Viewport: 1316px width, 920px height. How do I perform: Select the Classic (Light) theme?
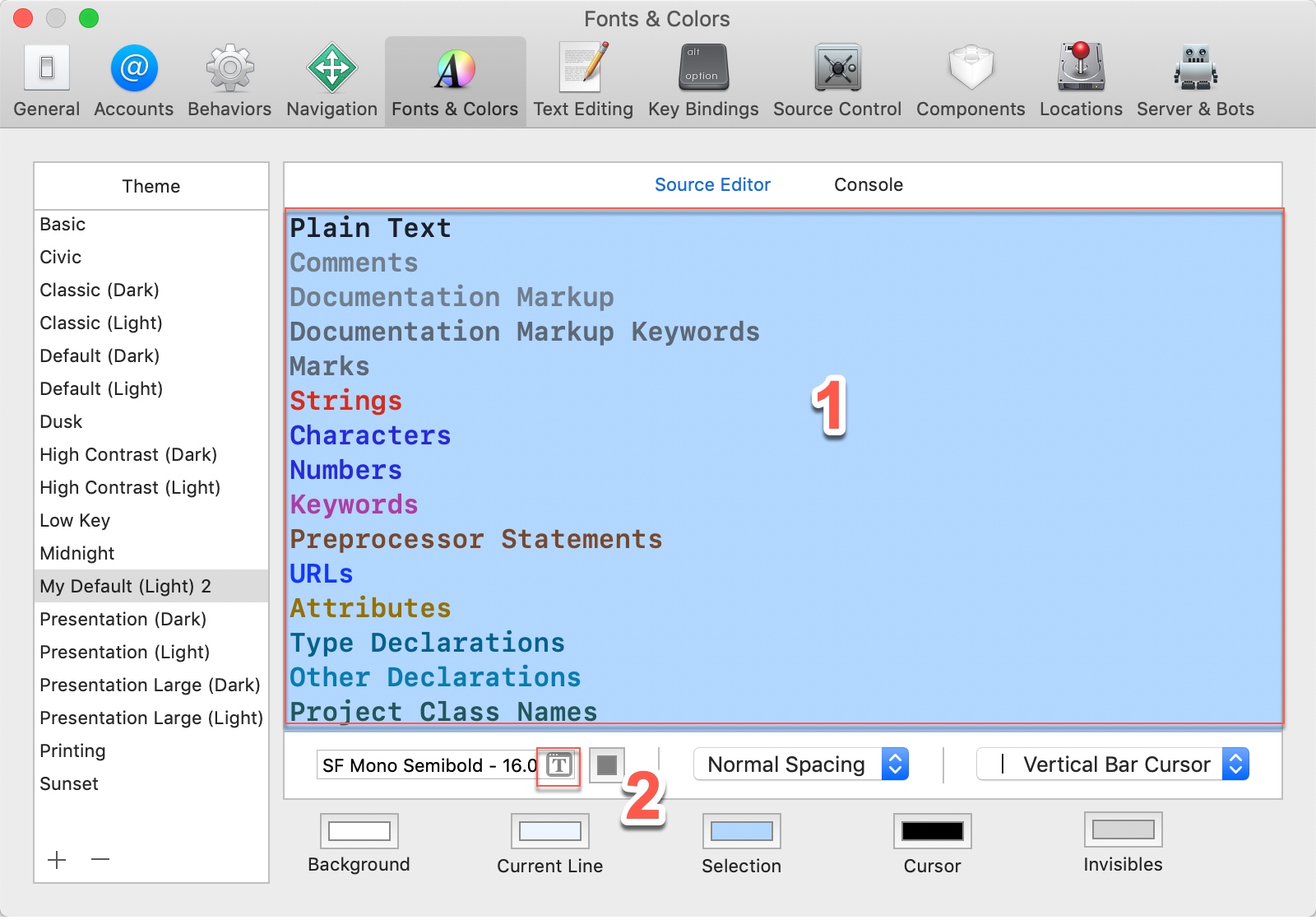[151, 323]
